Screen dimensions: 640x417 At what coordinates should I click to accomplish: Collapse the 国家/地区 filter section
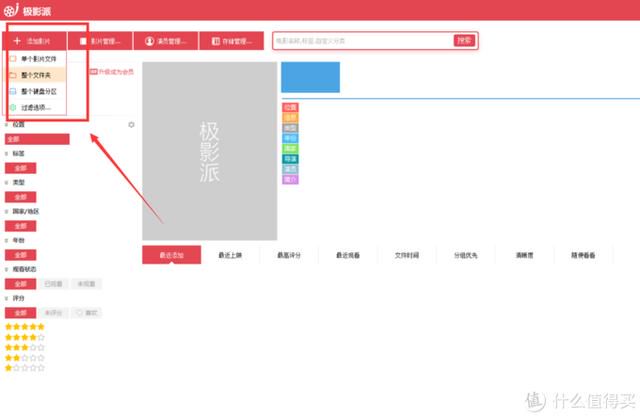pyautogui.click(x=7, y=211)
